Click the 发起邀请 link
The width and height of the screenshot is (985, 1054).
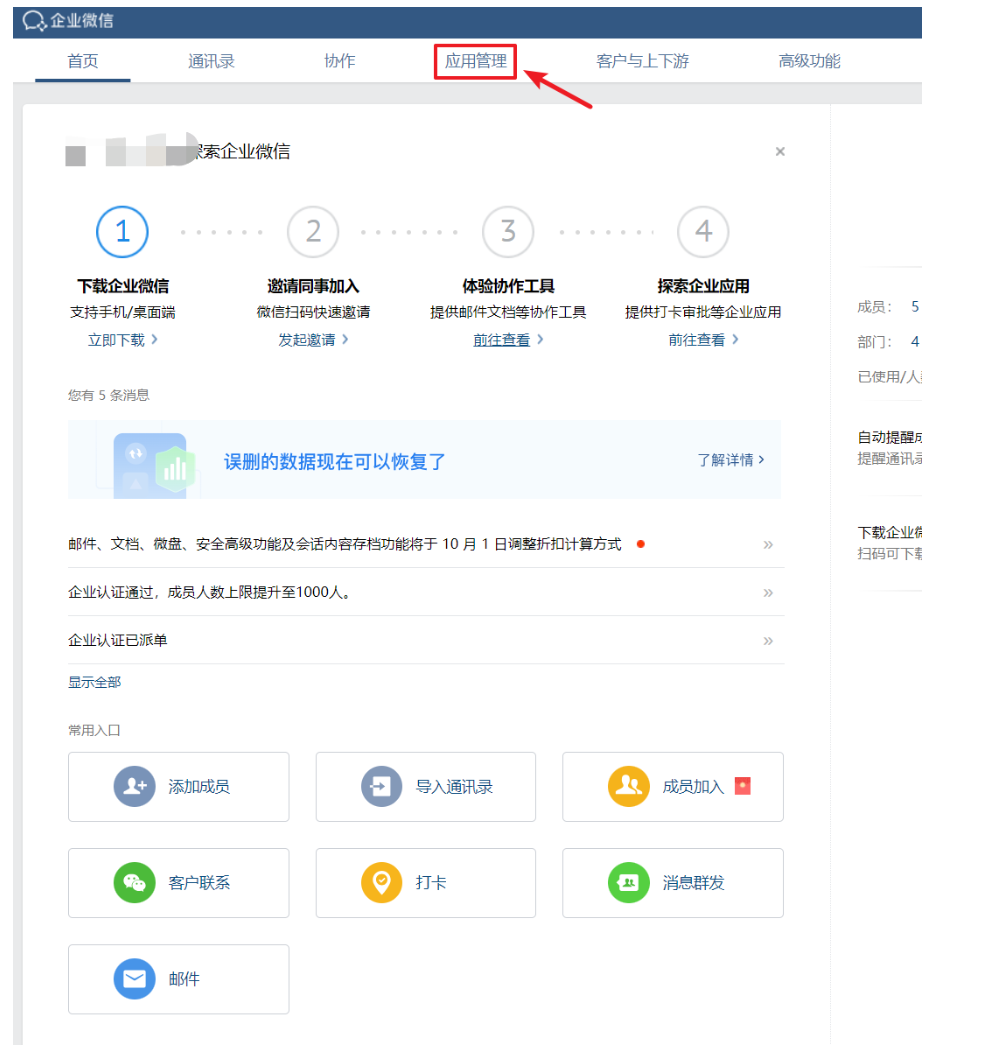[x=313, y=340]
